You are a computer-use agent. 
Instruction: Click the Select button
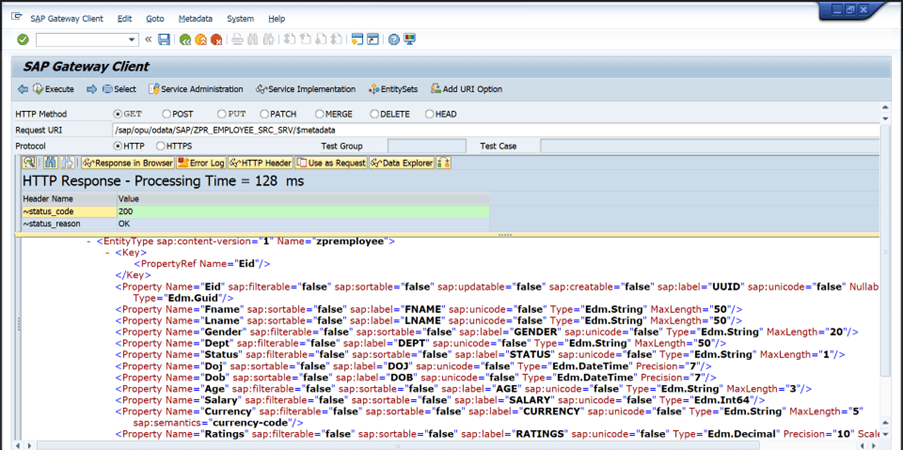(119, 89)
